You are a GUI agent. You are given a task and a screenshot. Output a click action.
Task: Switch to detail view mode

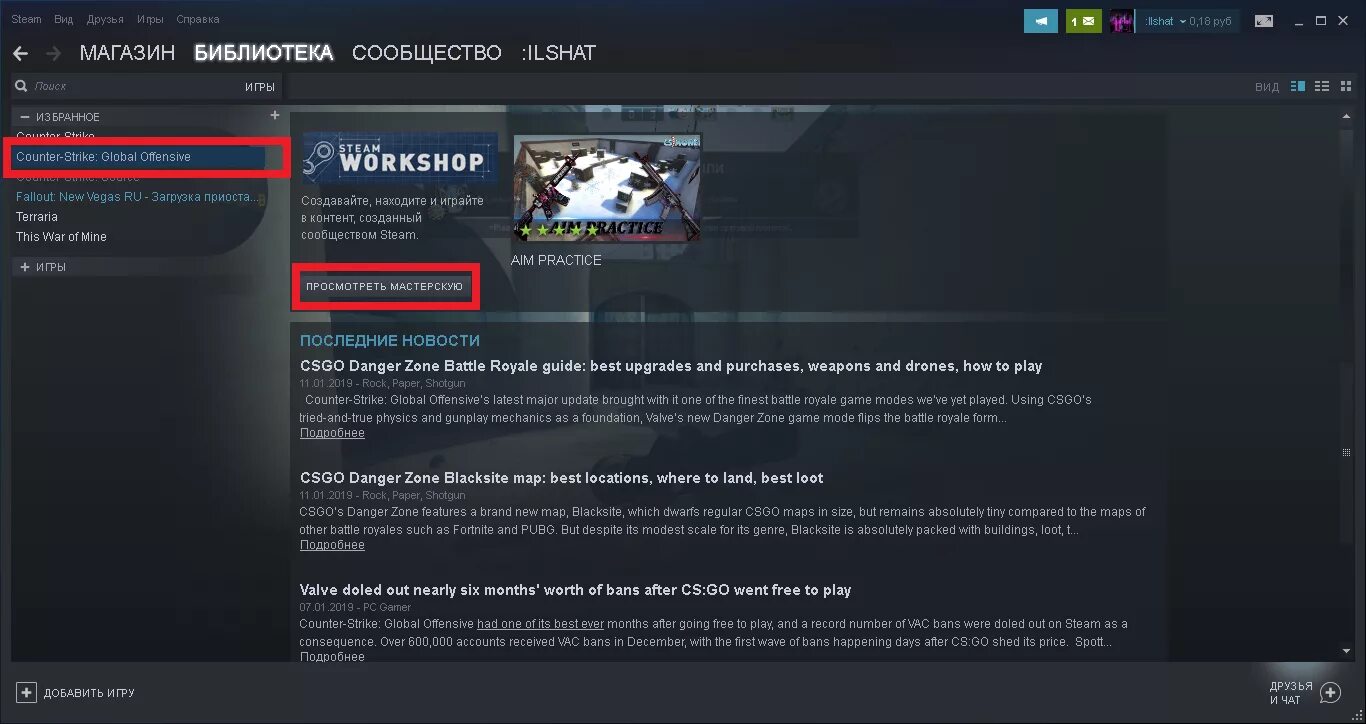pos(1298,87)
